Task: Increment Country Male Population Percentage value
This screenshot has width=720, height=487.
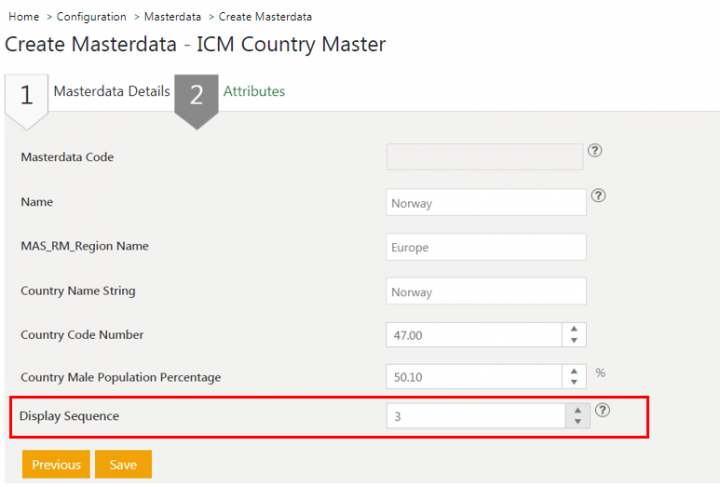Action: tap(574, 370)
